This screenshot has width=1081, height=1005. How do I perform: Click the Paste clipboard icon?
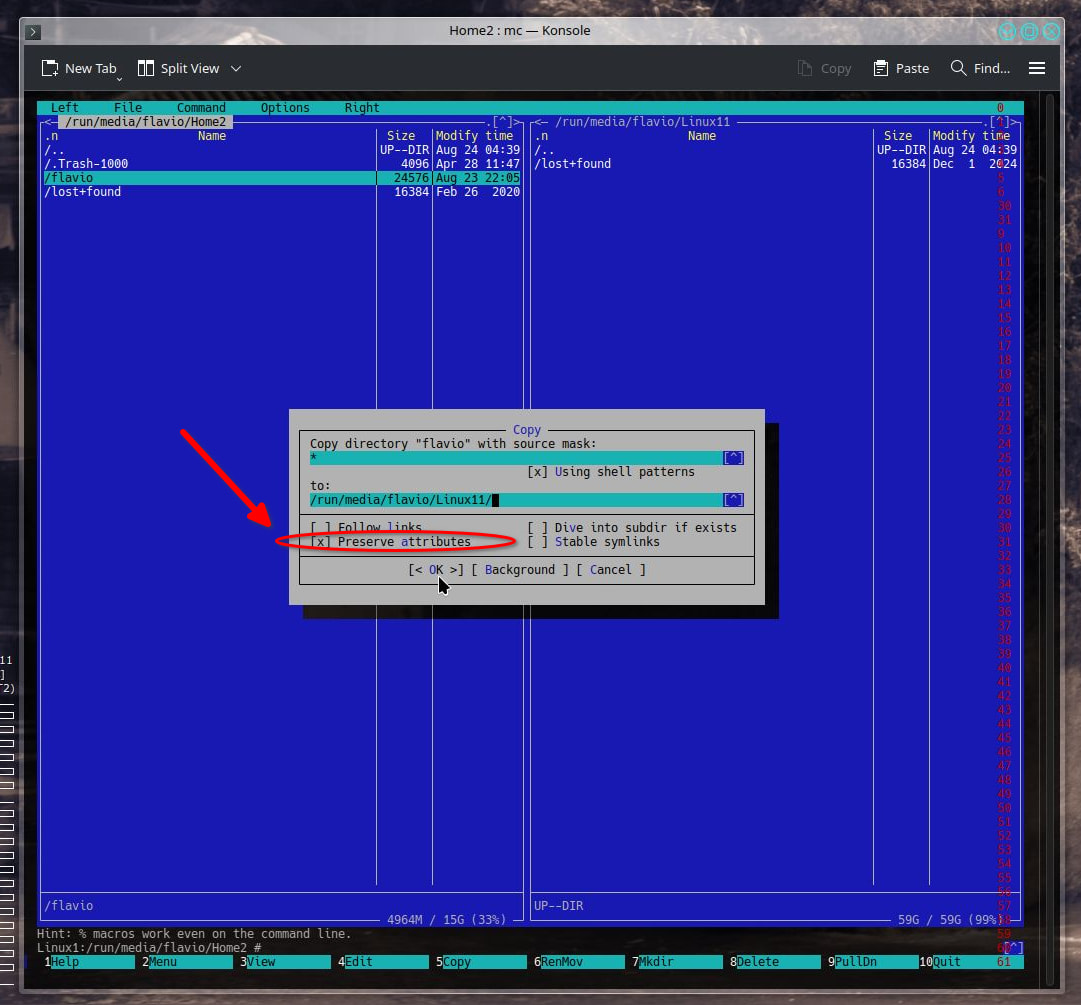point(881,68)
